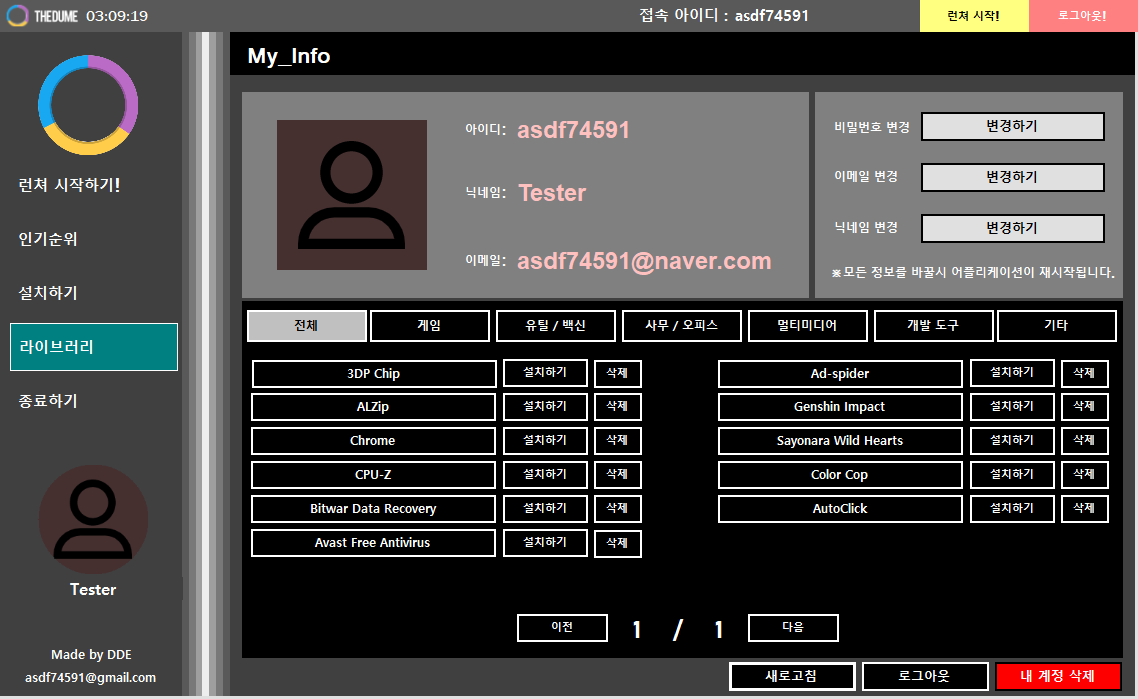Click the large profile picture in My_Info

pos(351,195)
